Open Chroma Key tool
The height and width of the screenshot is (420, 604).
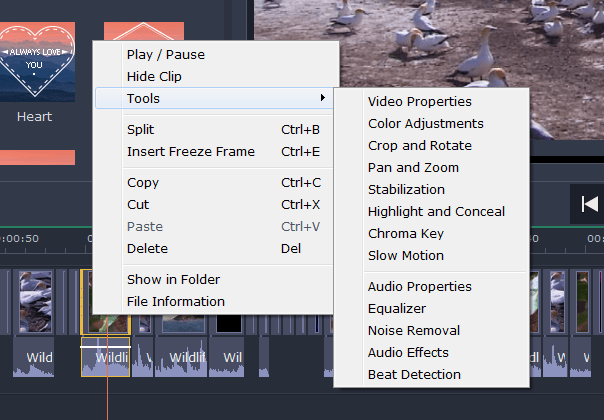pyautogui.click(x=406, y=233)
